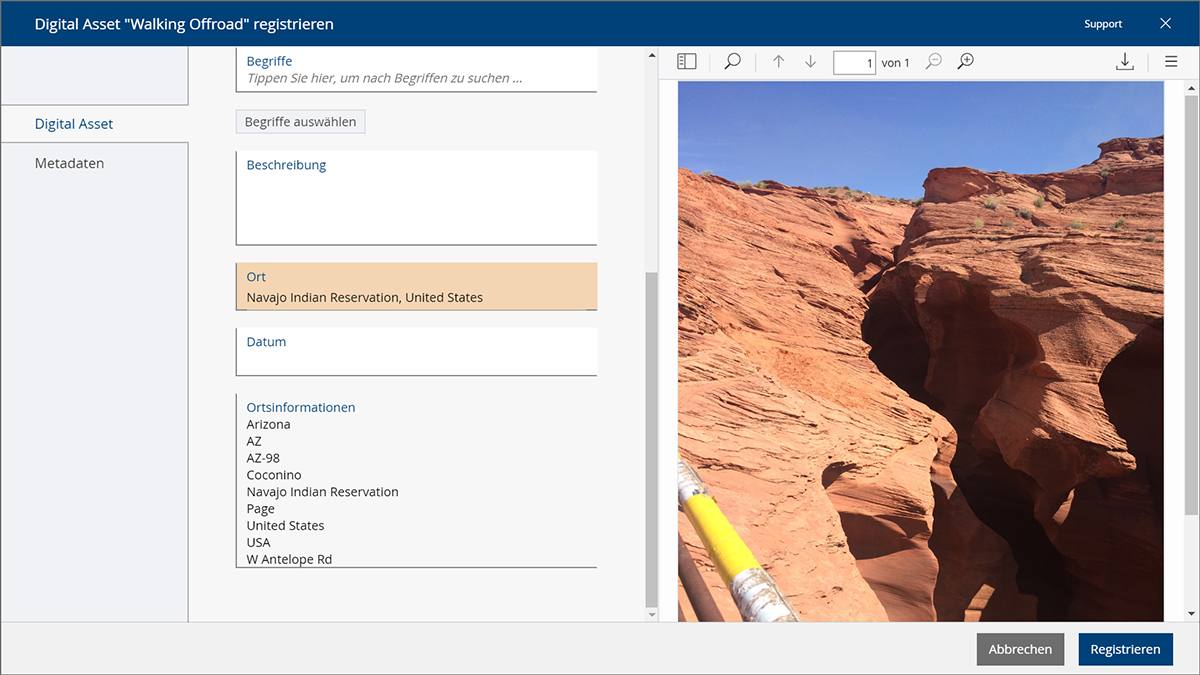Focus the Begriffe search field
Image resolution: width=1200 pixels, height=675 pixels.
click(416, 70)
